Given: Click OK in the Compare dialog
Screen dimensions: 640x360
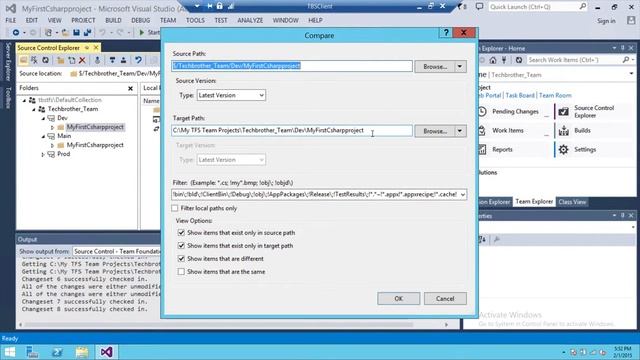Looking at the screenshot, I should click(x=398, y=299).
